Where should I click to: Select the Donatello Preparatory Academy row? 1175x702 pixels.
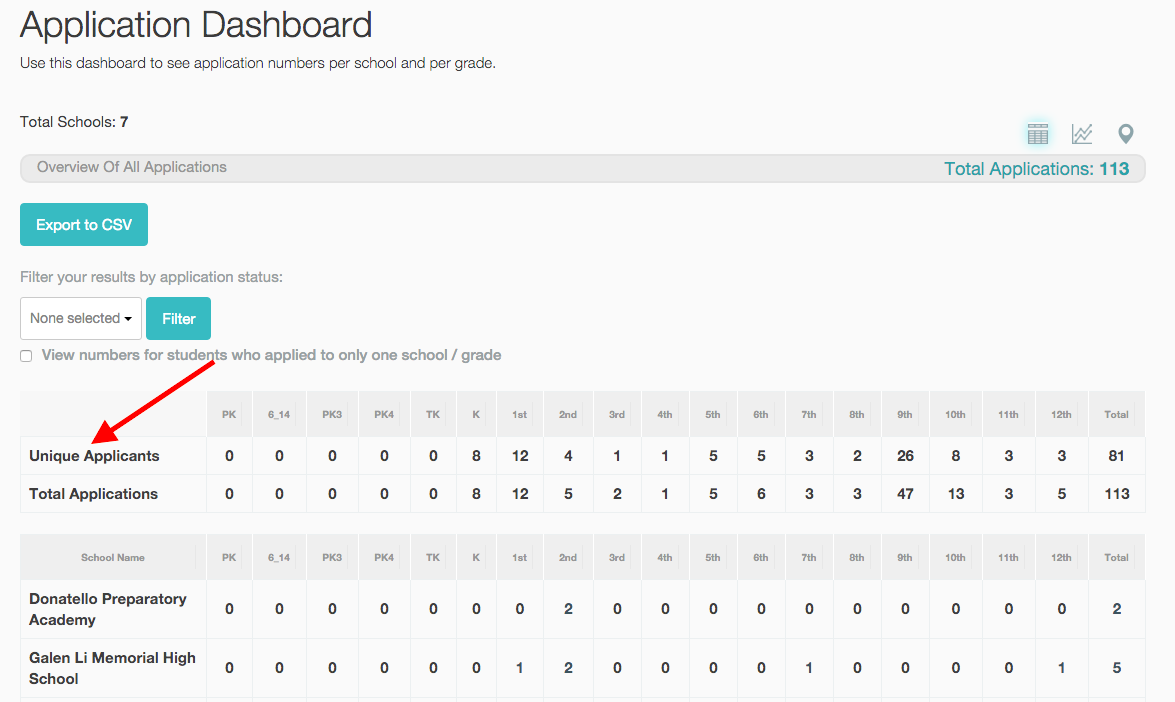pyautogui.click(x=583, y=609)
